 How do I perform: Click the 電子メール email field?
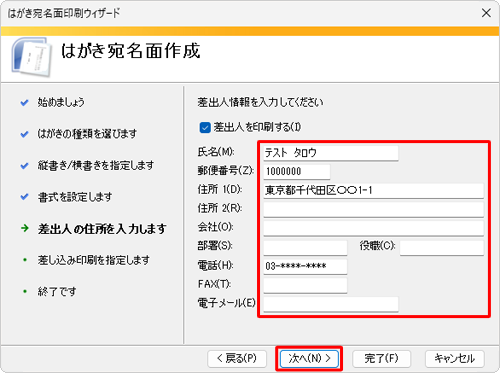[x=331, y=304]
